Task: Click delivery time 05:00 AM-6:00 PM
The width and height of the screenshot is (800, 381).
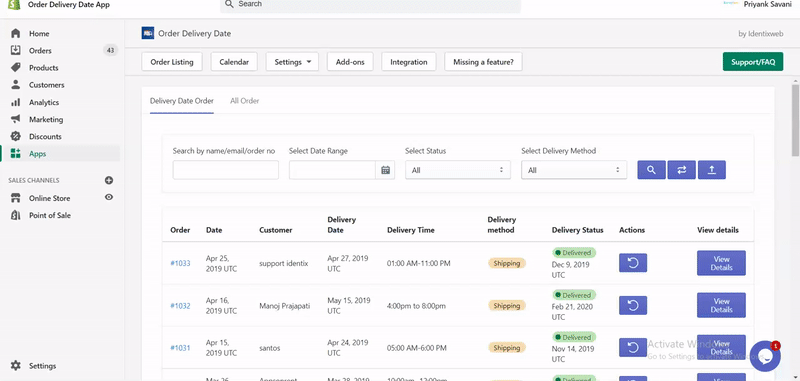Action: (x=417, y=348)
